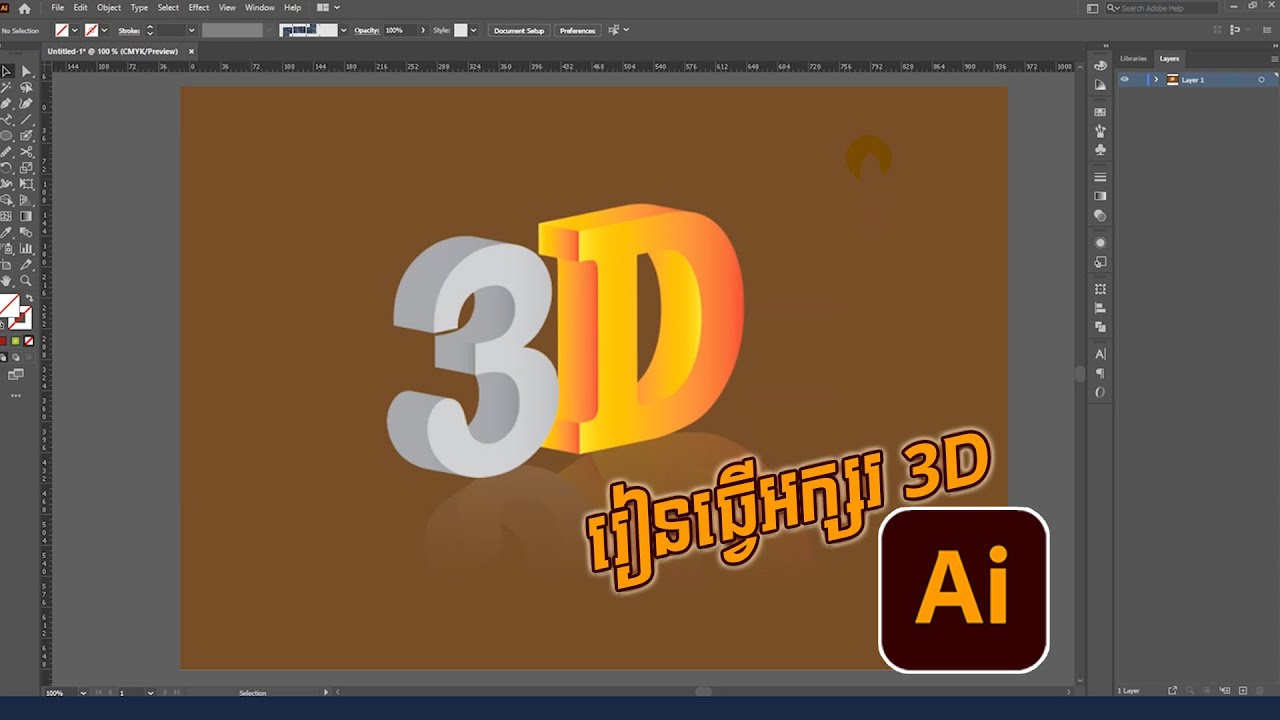Open the Color panel palette icon
Screen dimensions: 1280x720
pyautogui.click(x=1101, y=66)
